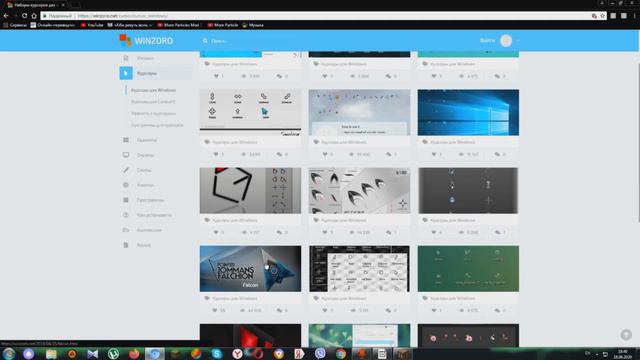Image resolution: width=640 pixels, height=360 pixels.
Task: Open Viber from the taskbar
Action: point(320,353)
